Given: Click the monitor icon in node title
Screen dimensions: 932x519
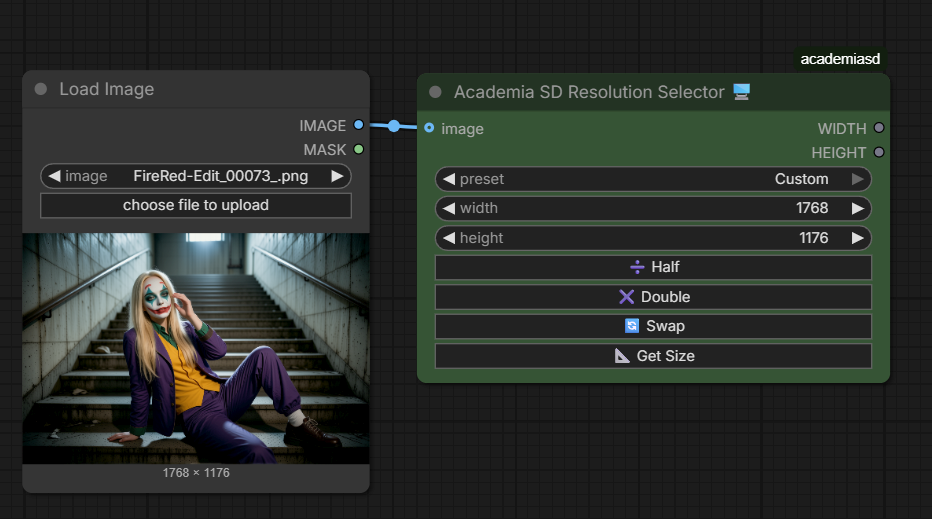Looking at the screenshot, I should [741, 92].
